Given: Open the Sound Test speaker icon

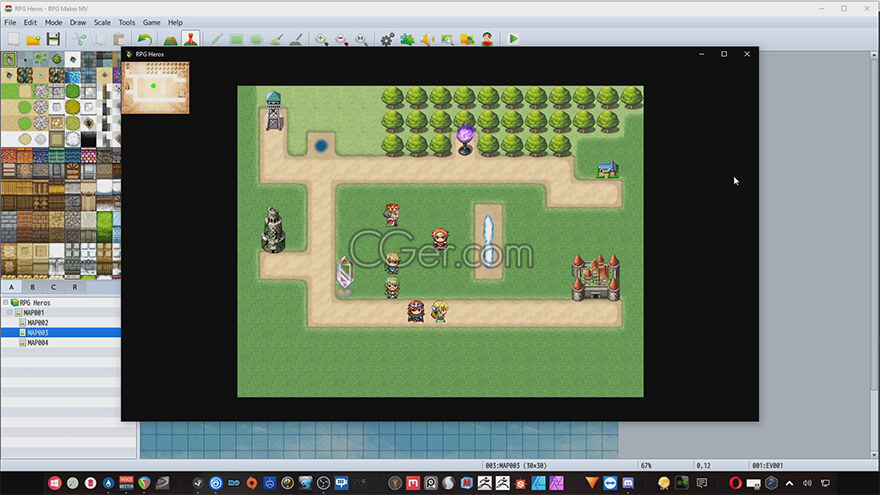Looking at the screenshot, I should coord(427,39).
